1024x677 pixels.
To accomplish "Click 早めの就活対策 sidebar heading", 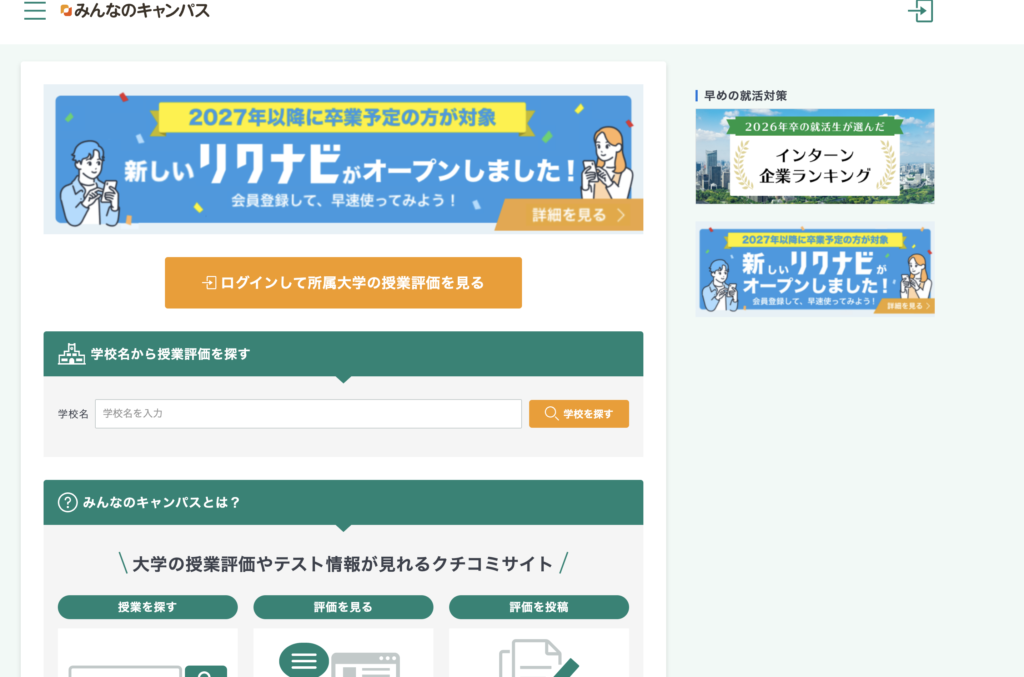I will pos(745,96).
